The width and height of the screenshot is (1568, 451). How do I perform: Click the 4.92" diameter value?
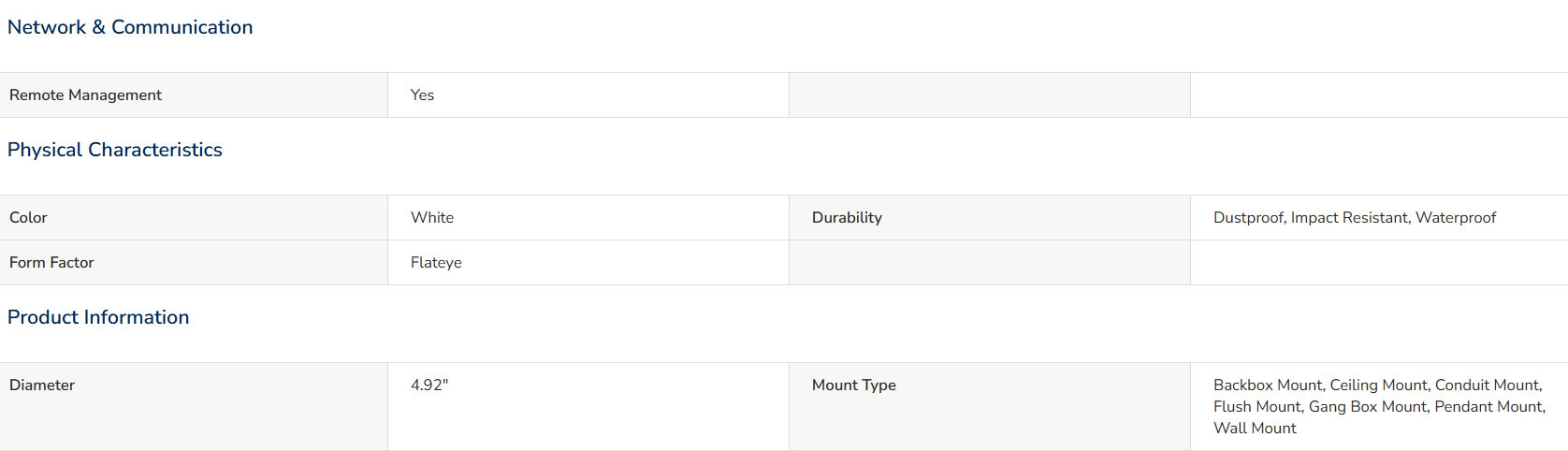pos(429,386)
